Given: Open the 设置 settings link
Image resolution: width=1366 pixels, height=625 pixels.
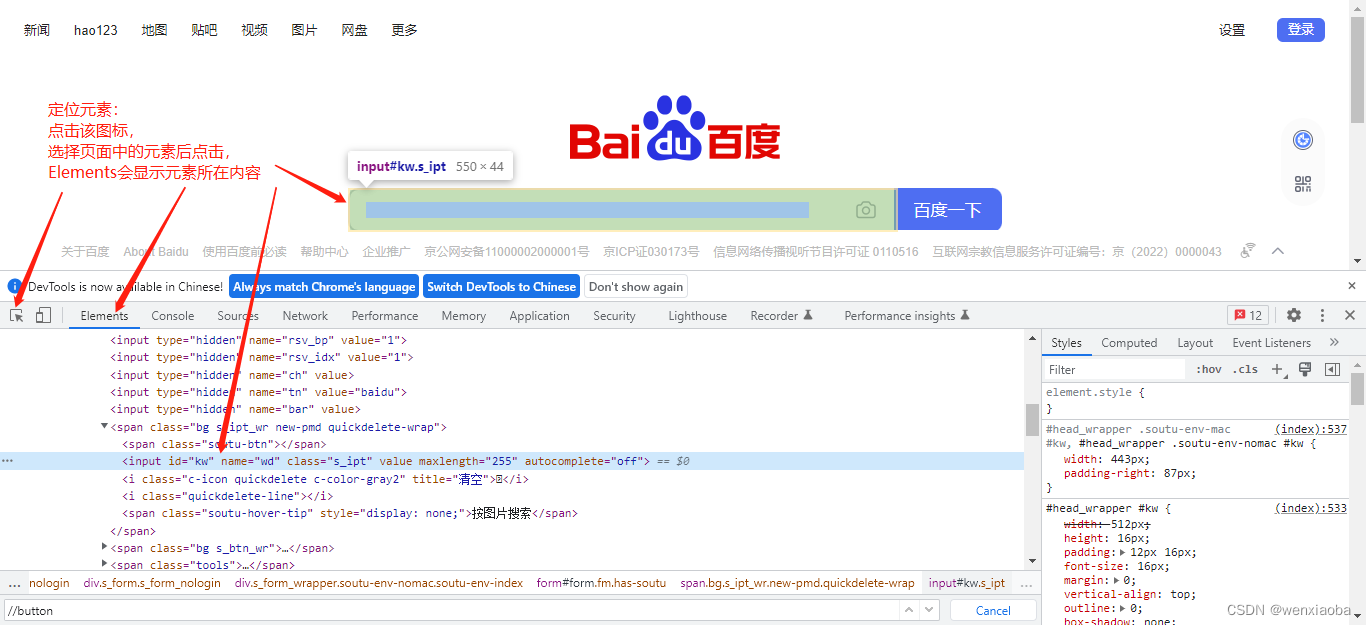Looking at the screenshot, I should [x=1232, y=30].
